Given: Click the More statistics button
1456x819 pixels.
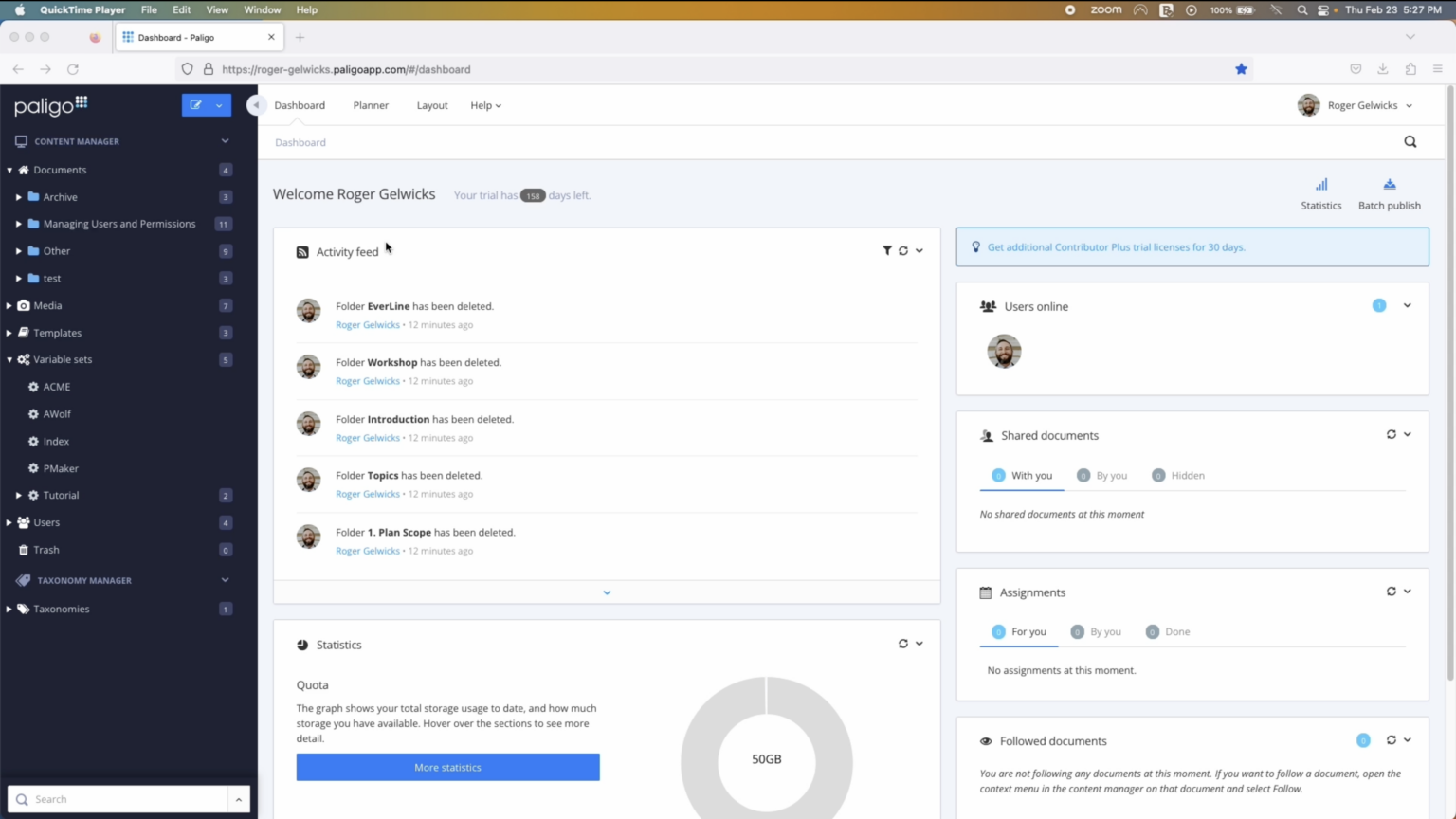Looking at the screenshot, I should (447, 767).
